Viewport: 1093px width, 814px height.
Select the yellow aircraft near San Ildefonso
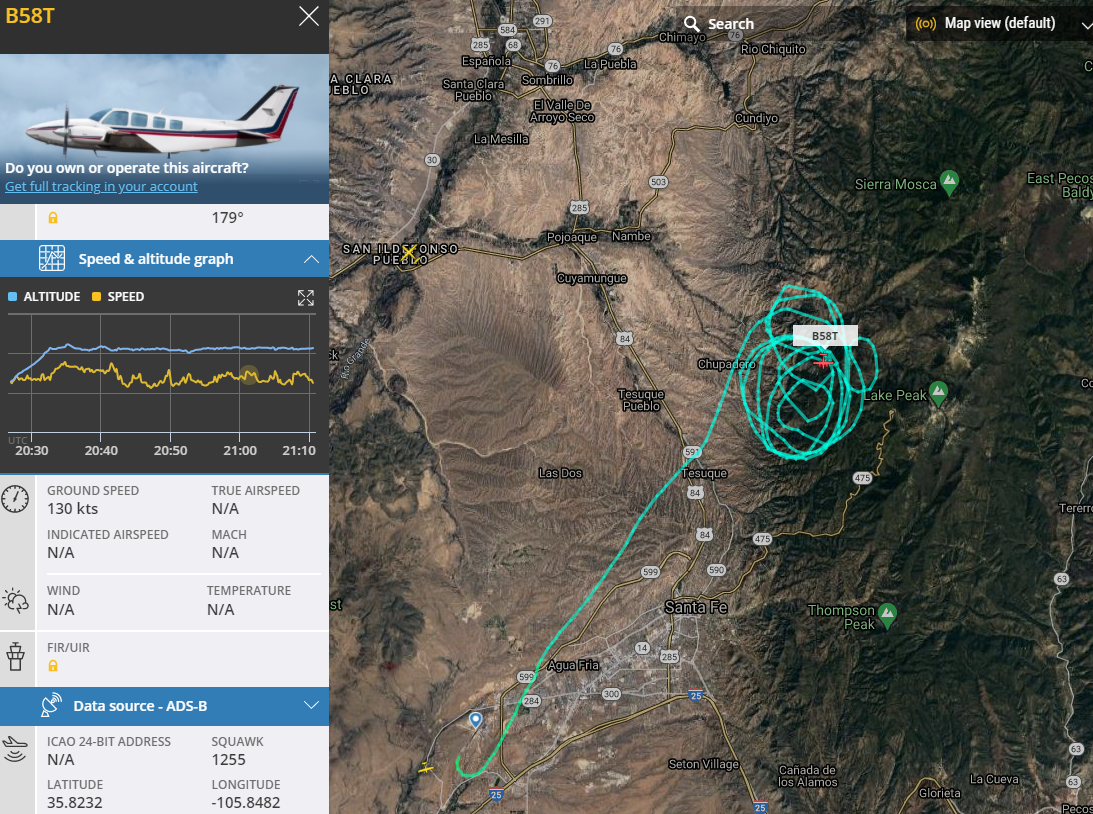(x=410, y=254)
